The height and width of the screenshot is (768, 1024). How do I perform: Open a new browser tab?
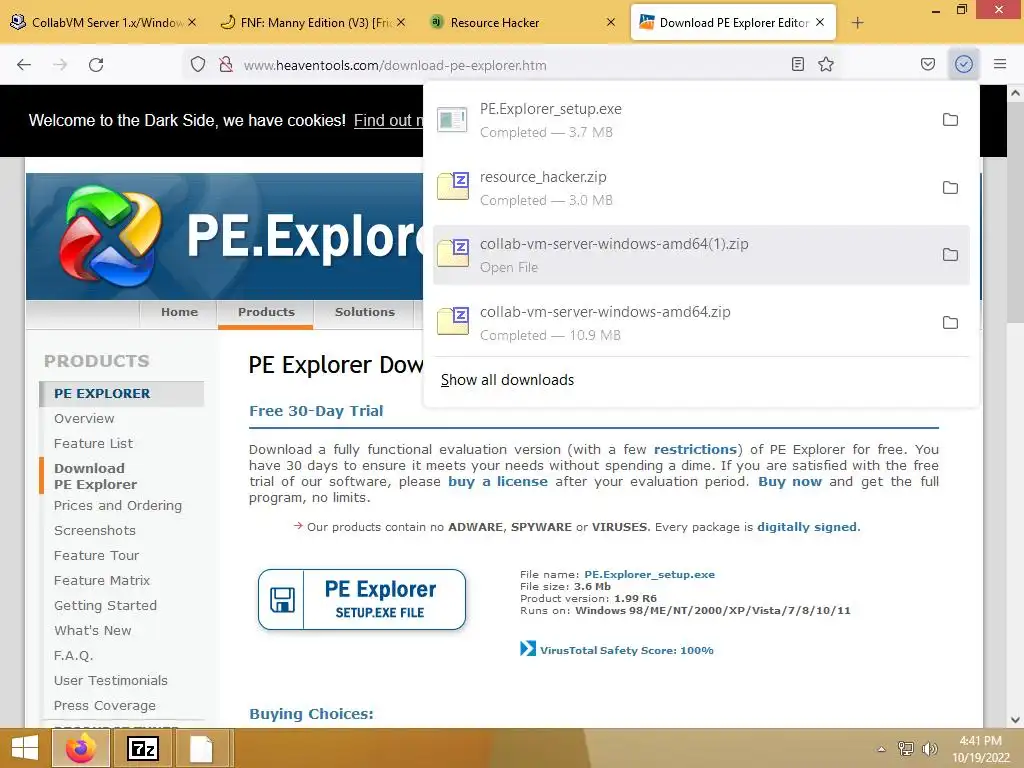pos(857,23)
